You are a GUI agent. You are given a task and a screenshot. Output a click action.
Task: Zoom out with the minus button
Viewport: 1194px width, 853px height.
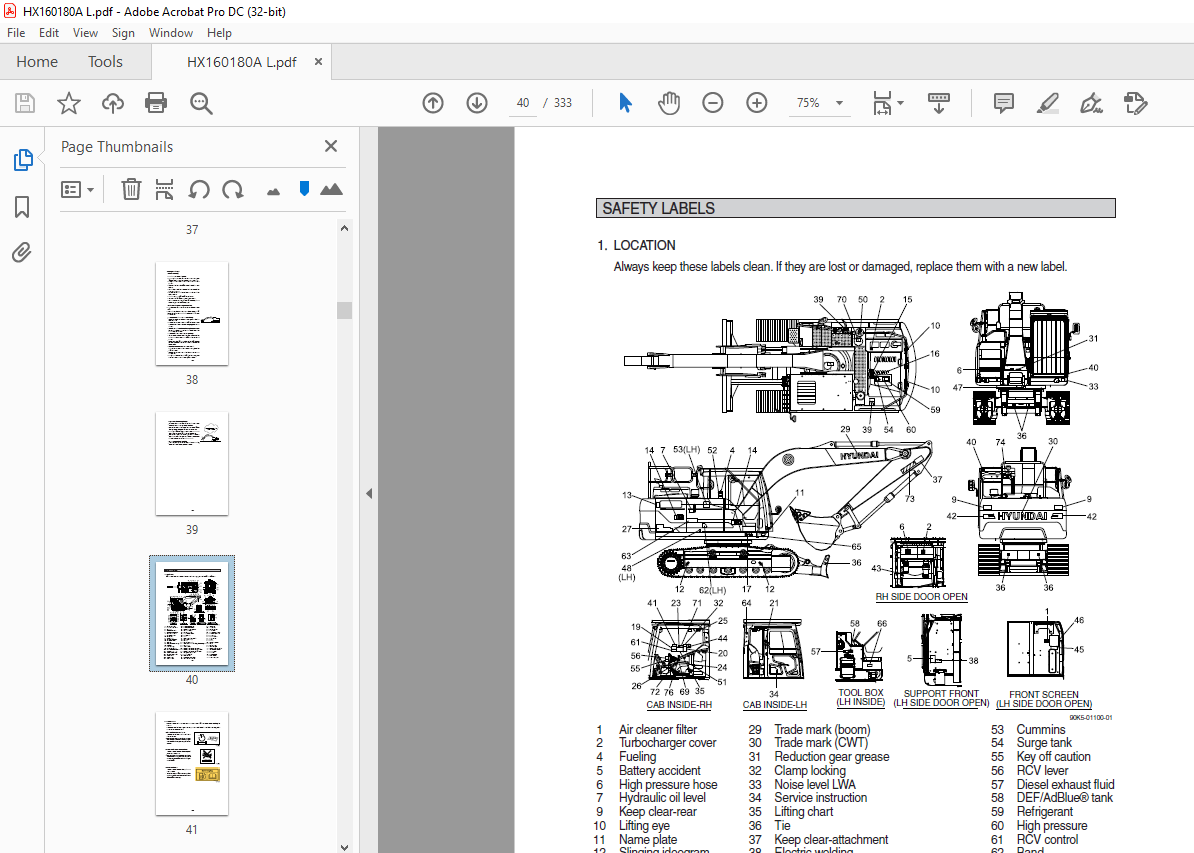pos(713,103)
